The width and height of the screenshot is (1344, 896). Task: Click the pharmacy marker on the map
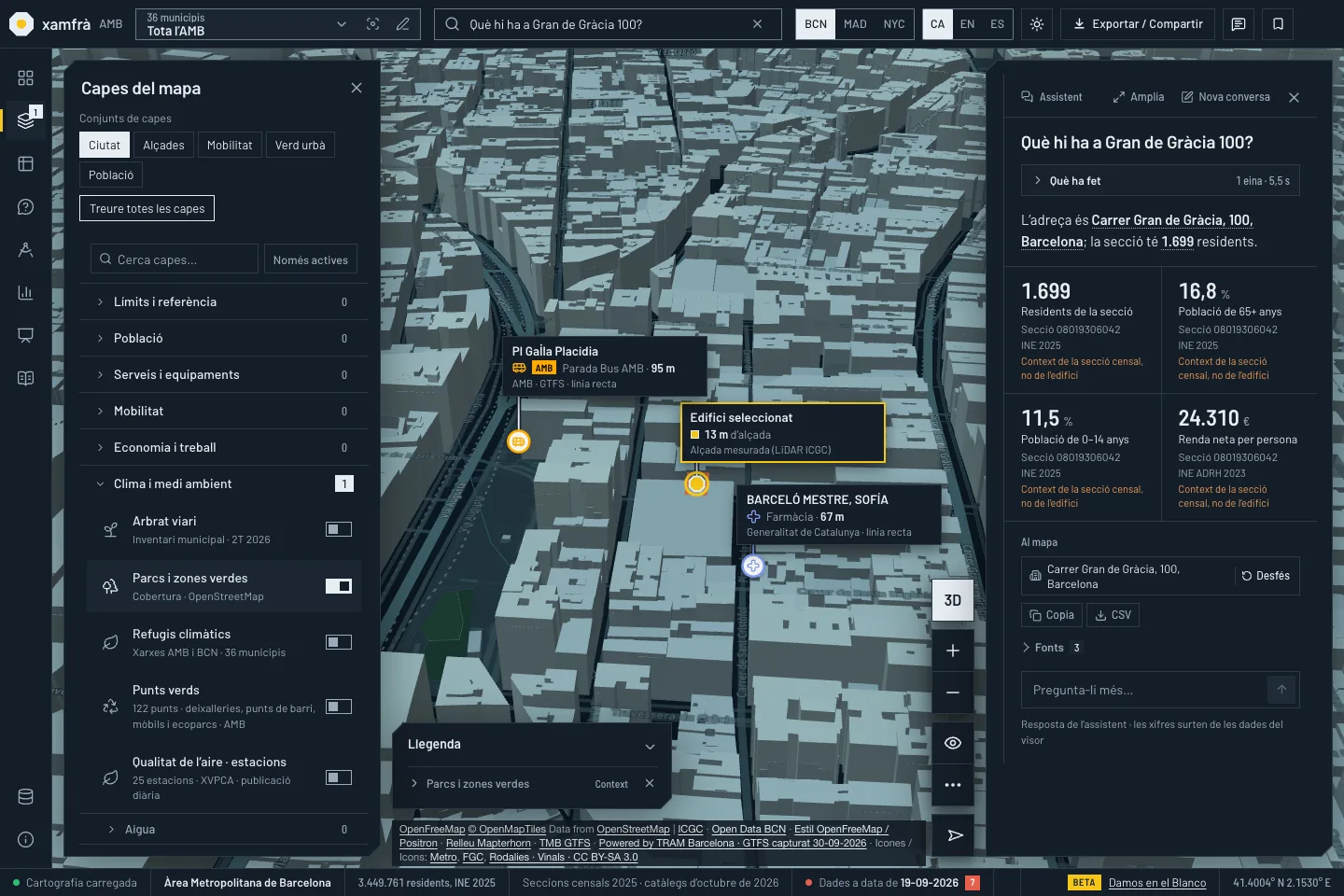tap(753, 567)
